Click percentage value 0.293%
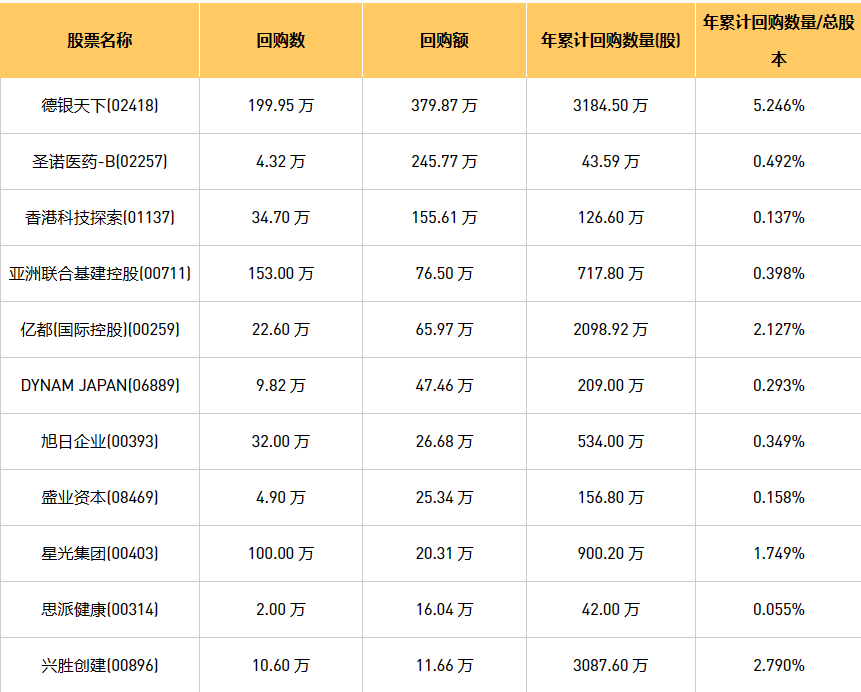This screenshot has height=692, width=861. 779,386
